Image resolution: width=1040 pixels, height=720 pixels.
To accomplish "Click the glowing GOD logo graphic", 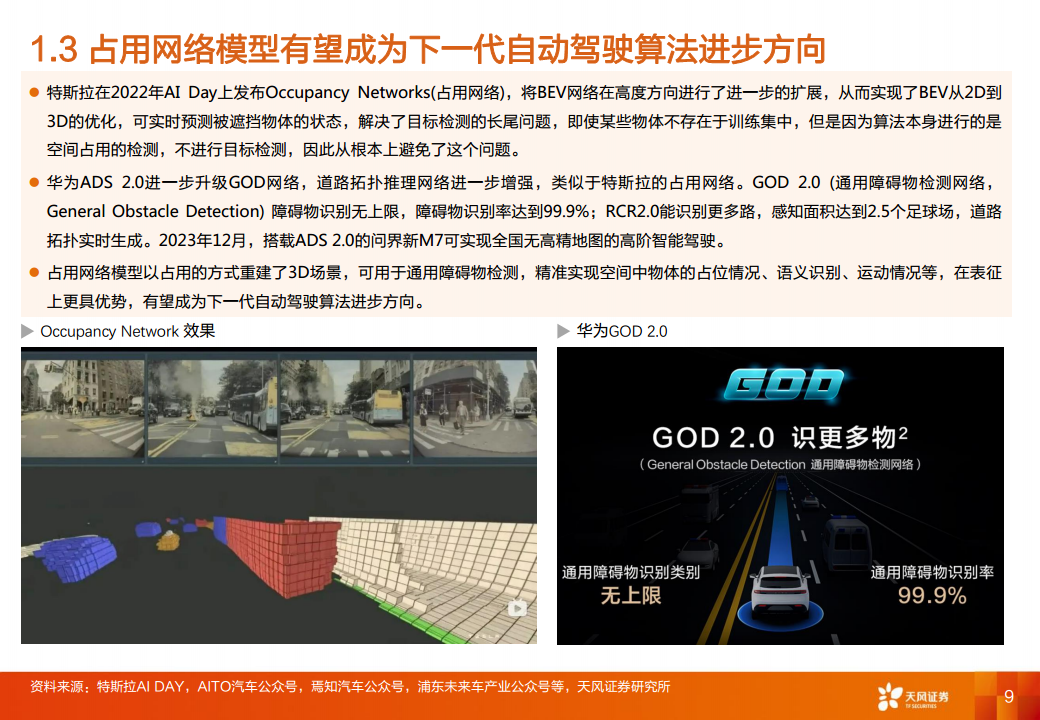I will click(783, 385).
